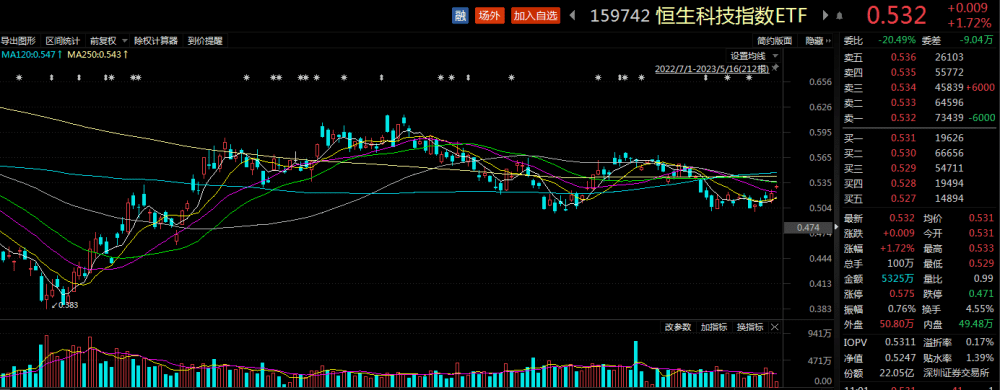1000x390 pixels.
Task: Open the 前复权 adjustment dropdown
Action: [x=108, y=41]
